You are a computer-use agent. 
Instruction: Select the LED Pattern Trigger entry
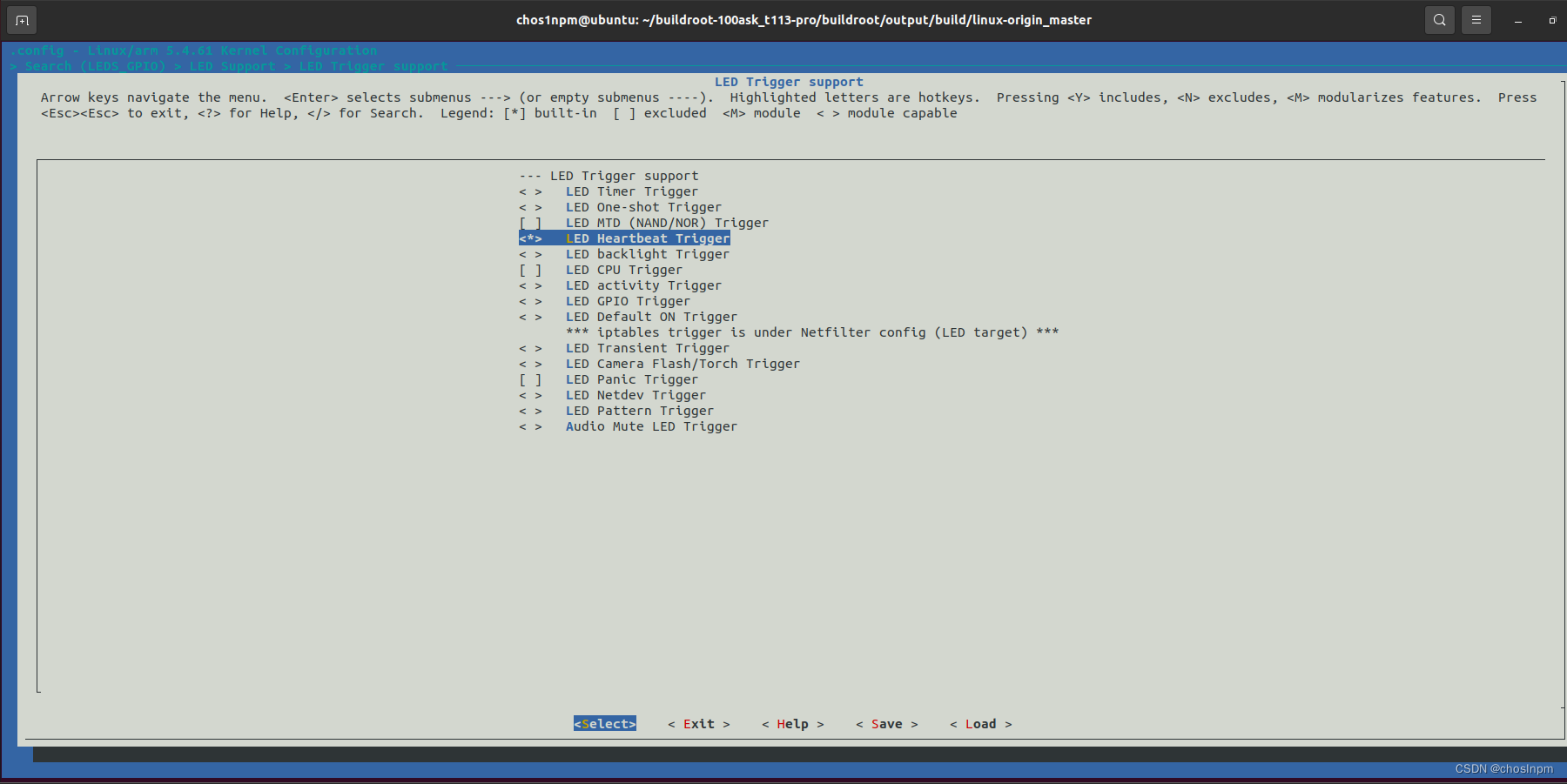pyautogui.click(x=638, y=411)
